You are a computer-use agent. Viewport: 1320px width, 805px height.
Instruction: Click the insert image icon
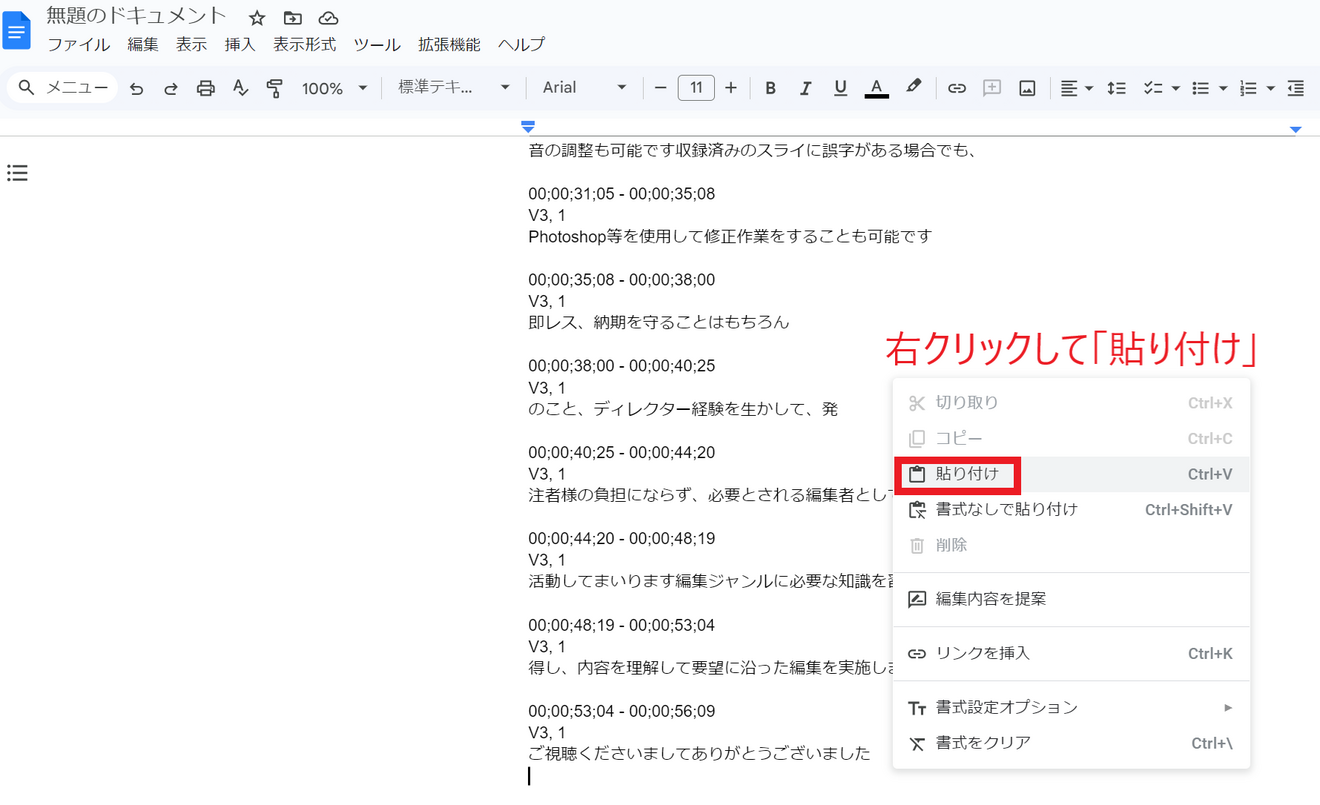(1027, 88)
